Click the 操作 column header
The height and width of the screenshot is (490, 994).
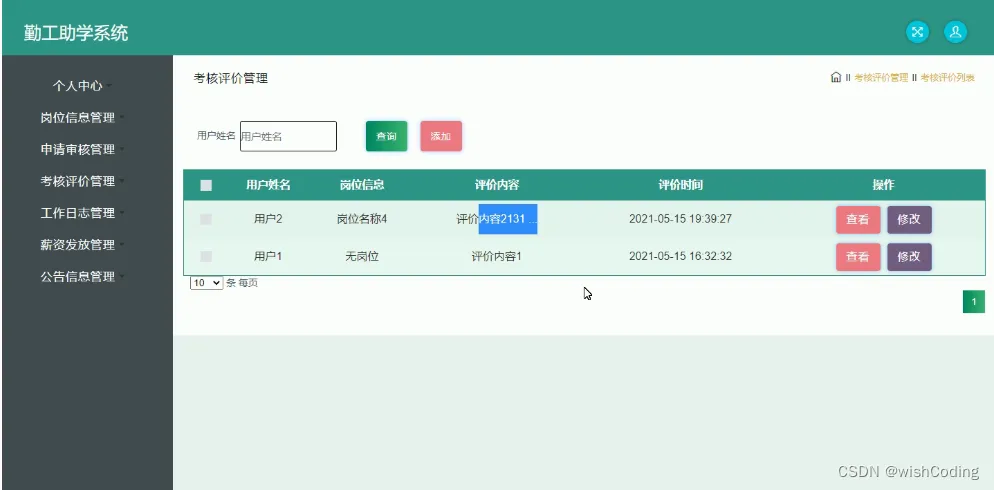click(x=883, y=185)
